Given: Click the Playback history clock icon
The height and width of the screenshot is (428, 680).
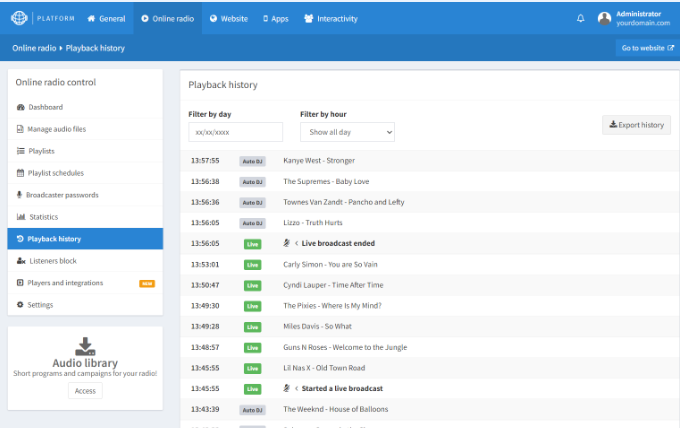Looking at the screenshot, I should pos(20,239).
